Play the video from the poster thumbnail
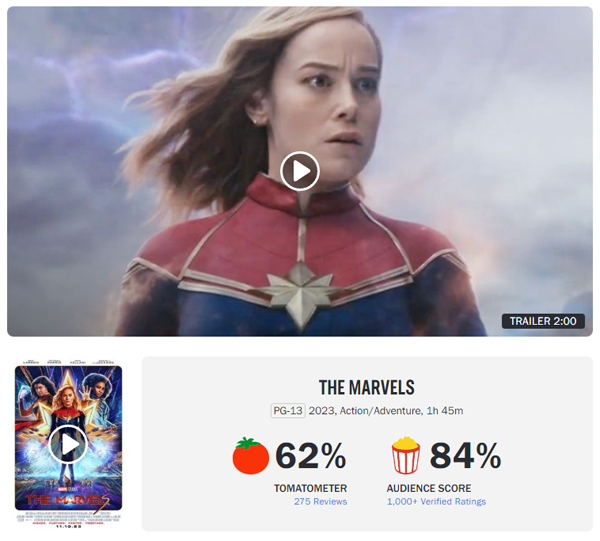The image size is (600, 541). (68, 444)
